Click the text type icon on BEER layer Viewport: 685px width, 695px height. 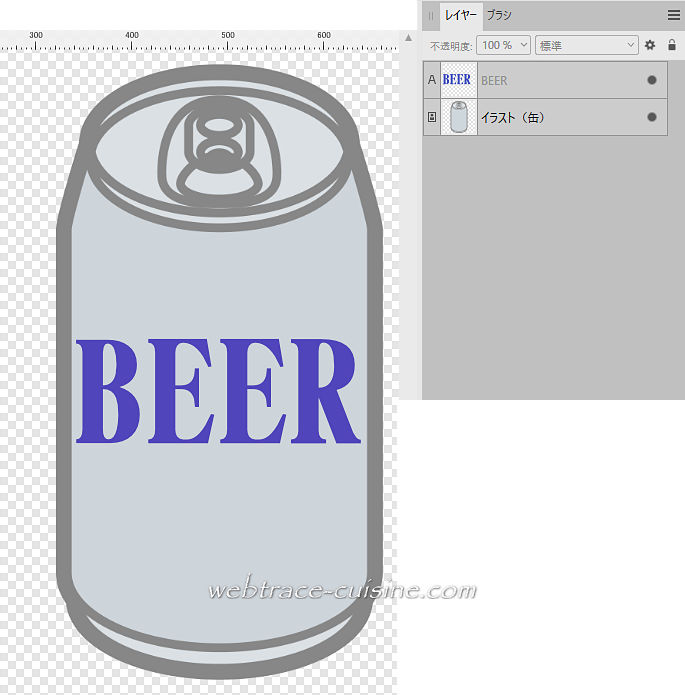click(431, 80)
